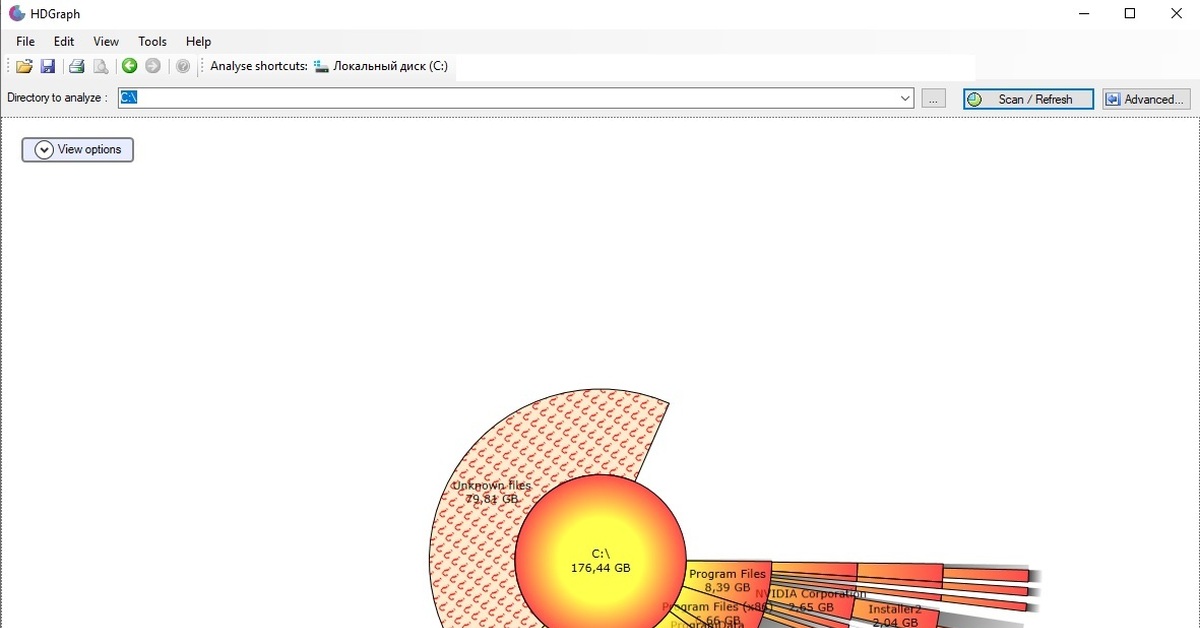Open the Tools menu
Screen dimensions: 1200x628
152,41
